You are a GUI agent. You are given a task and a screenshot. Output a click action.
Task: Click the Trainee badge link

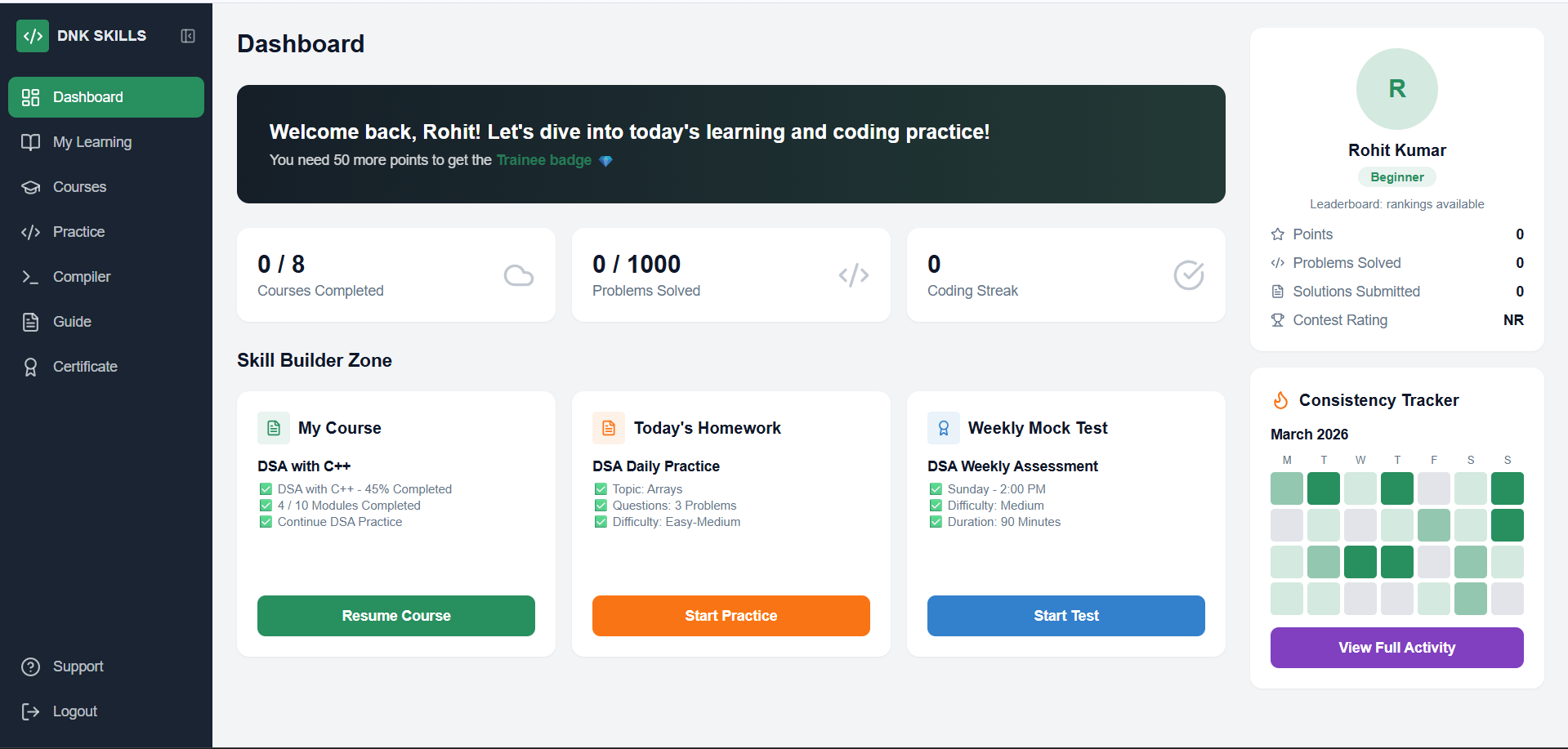coord(543,160)
